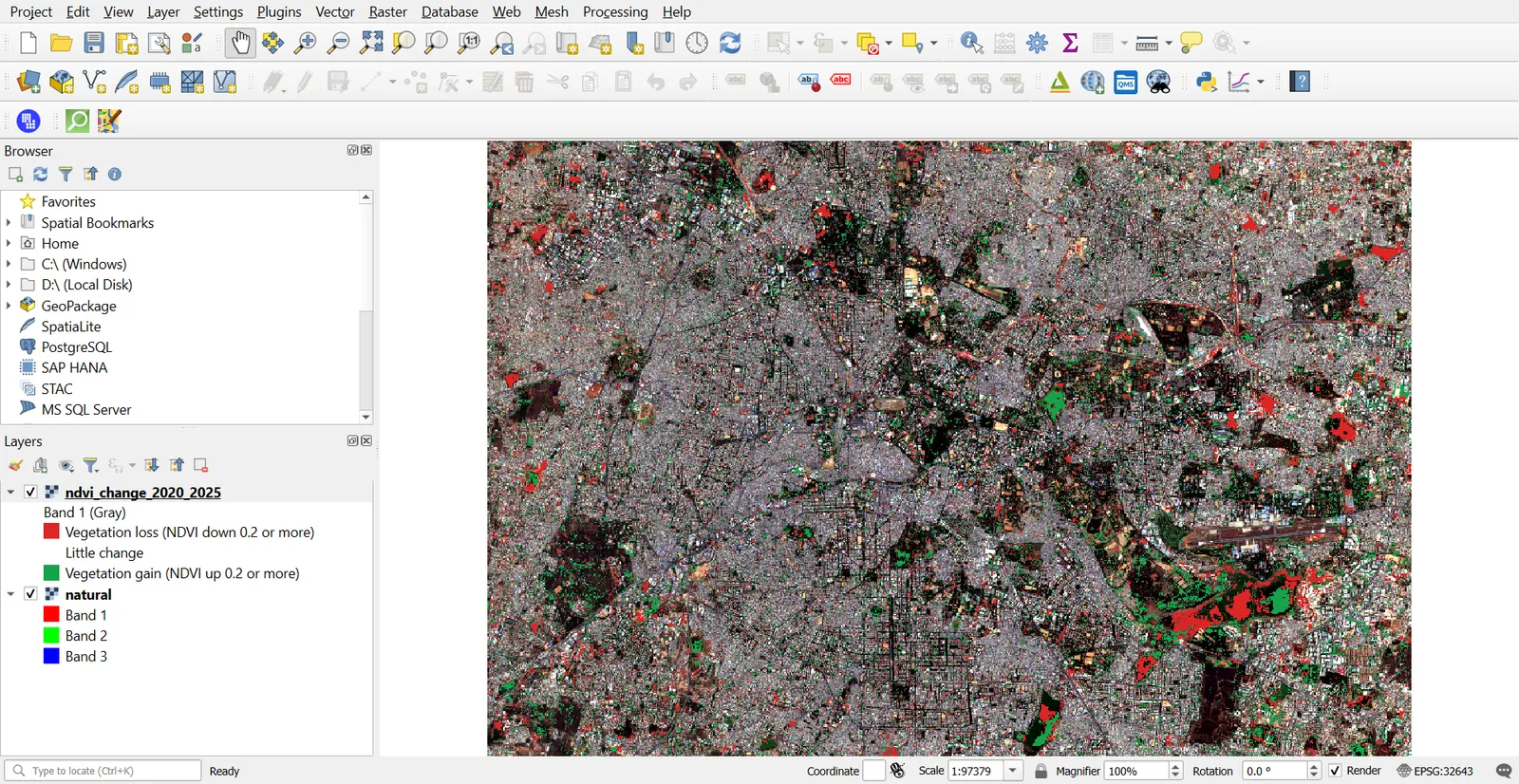Select the PostgreSQL browser entry
1519x784 pixels.
(x=76, y=347)
